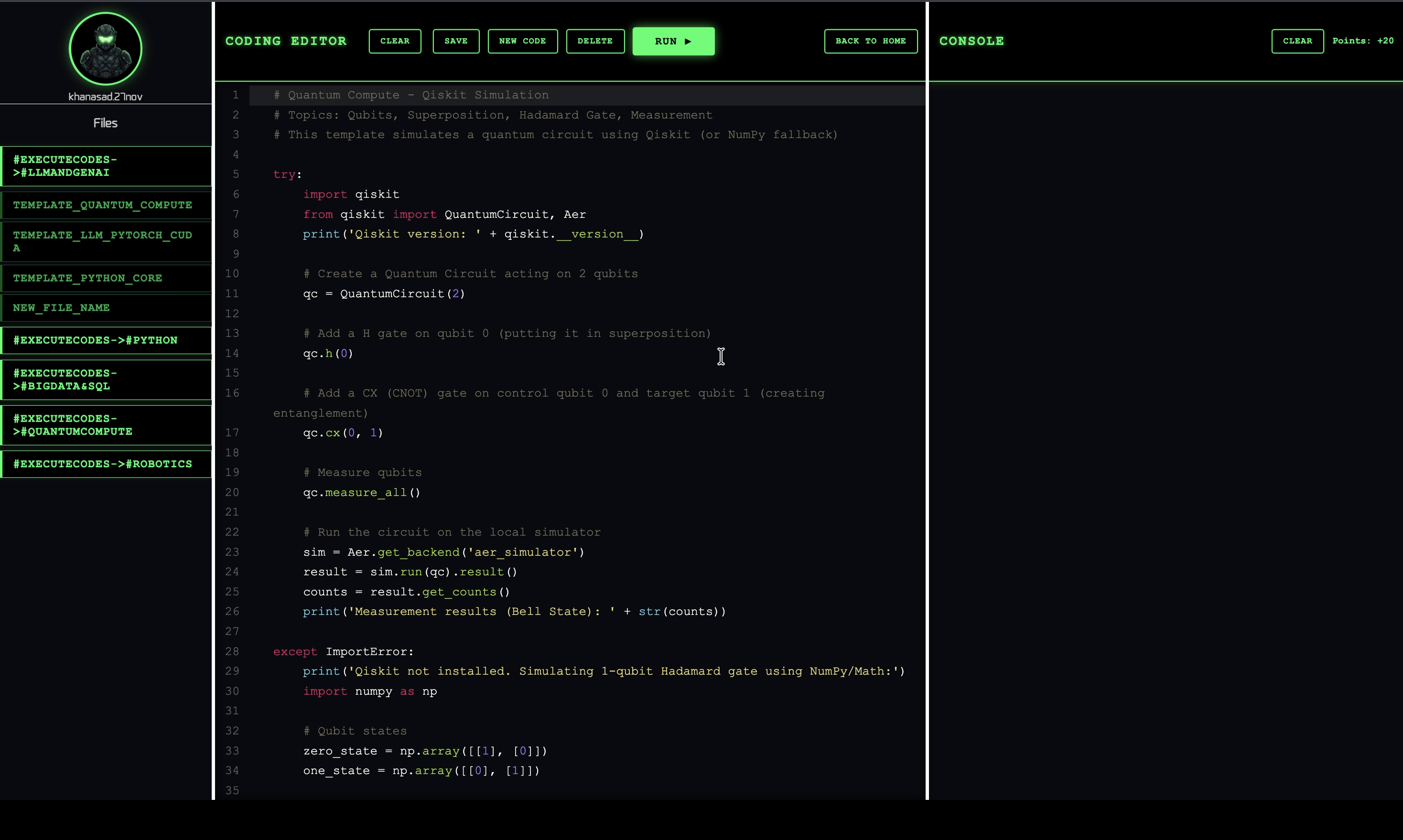Click the Points: +20 score label

pyautogui.click(x=1363, y=41)
